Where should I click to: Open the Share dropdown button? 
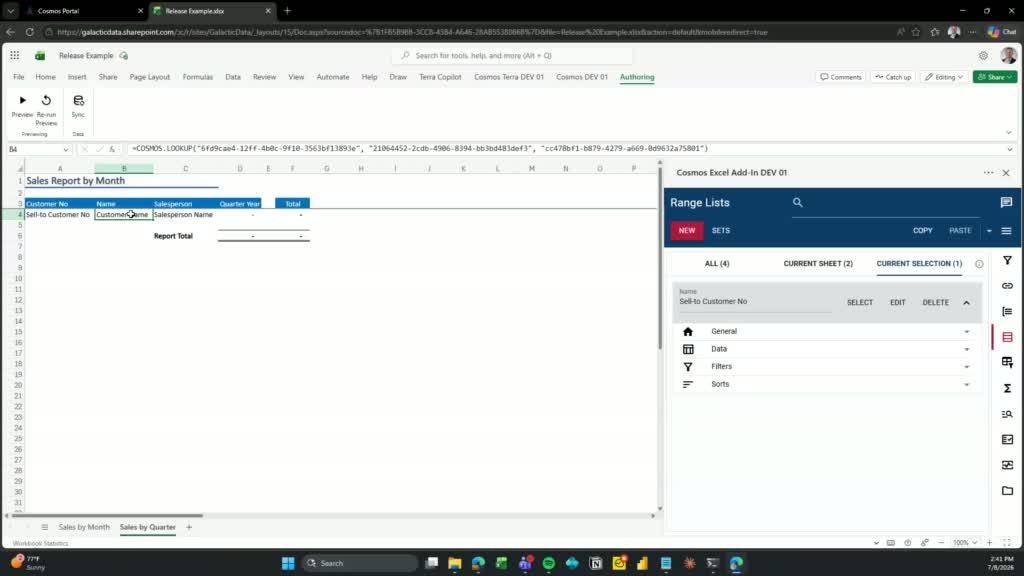[995, 77]
